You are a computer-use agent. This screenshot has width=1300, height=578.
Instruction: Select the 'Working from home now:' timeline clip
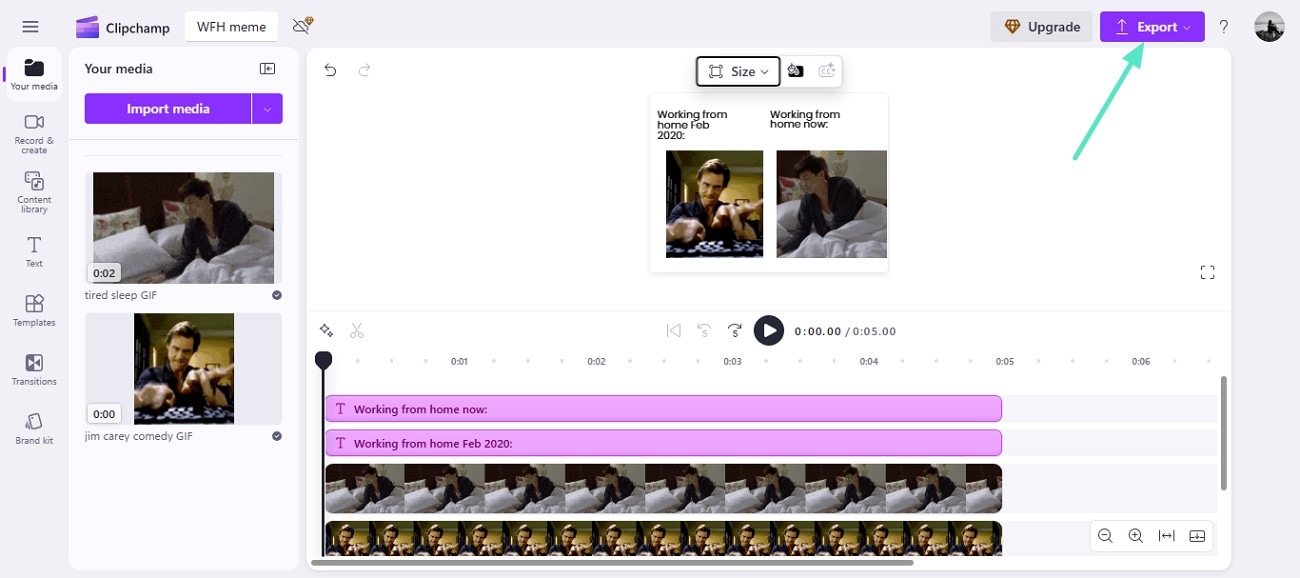pos(663,409)
